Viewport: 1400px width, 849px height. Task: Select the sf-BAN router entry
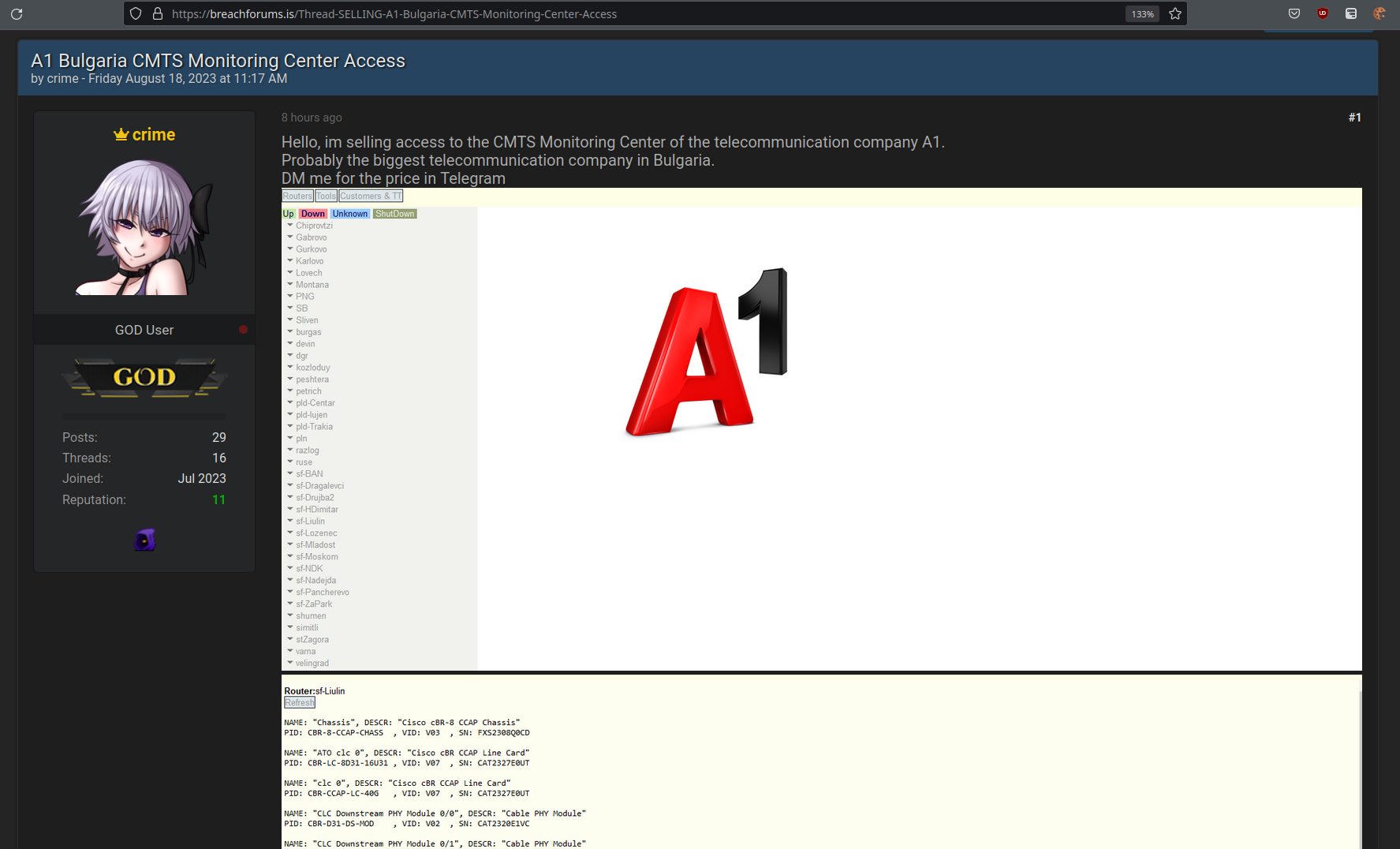(x=309, y=474)
